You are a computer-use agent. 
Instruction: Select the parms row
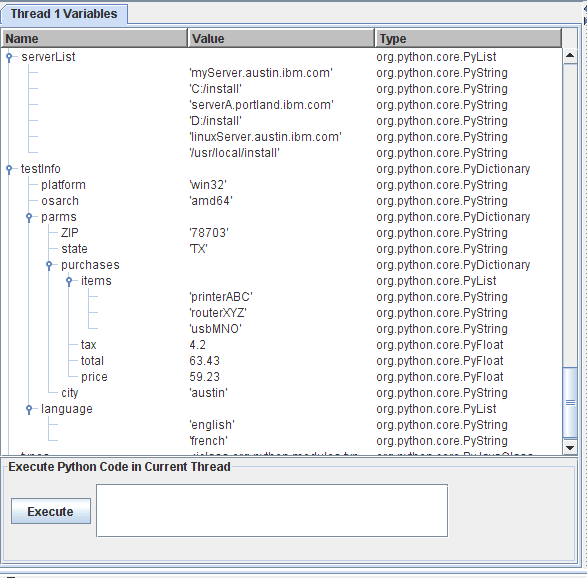282,217
